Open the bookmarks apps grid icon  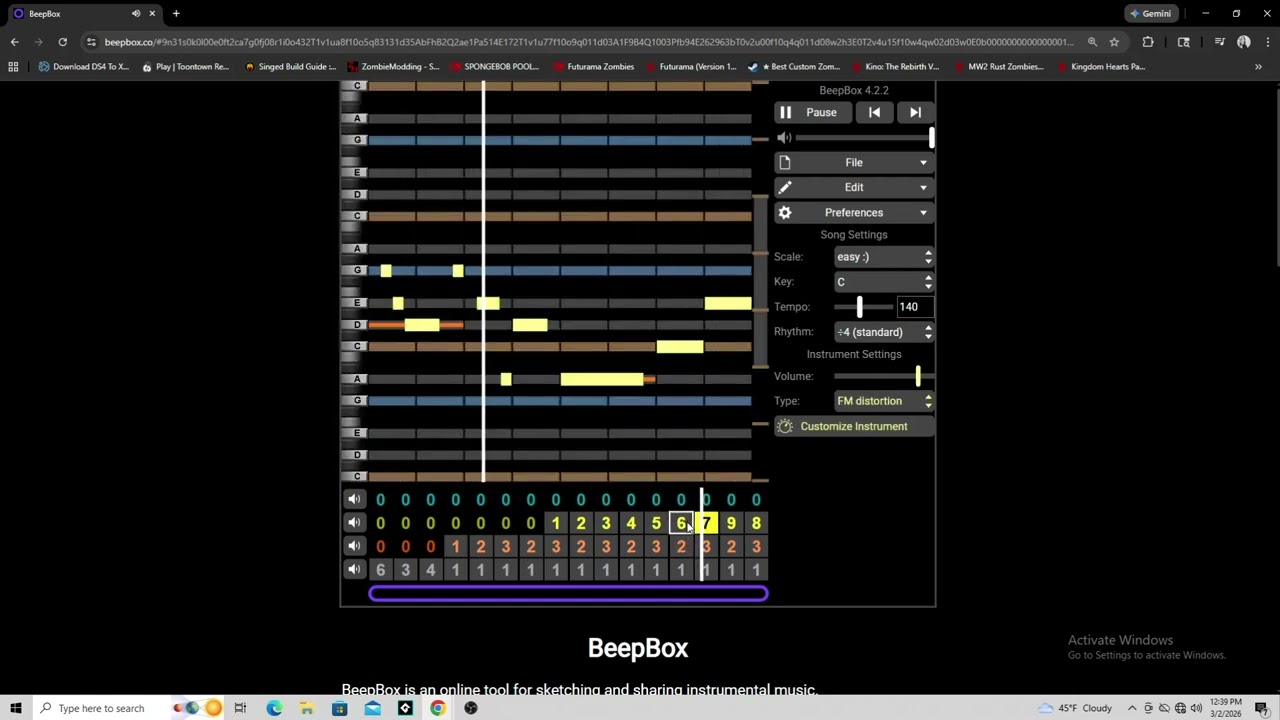pos(13,67)
